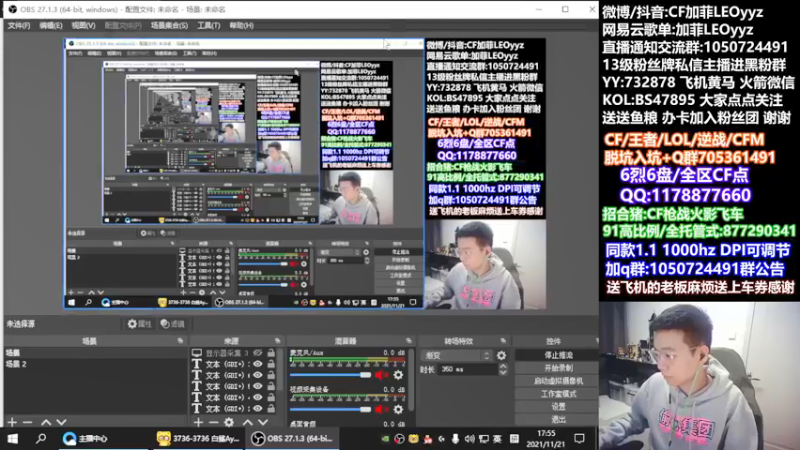Pop out the 混音器 dock
The height and width of the screenshot is (450, 800).
pos(409,341)
